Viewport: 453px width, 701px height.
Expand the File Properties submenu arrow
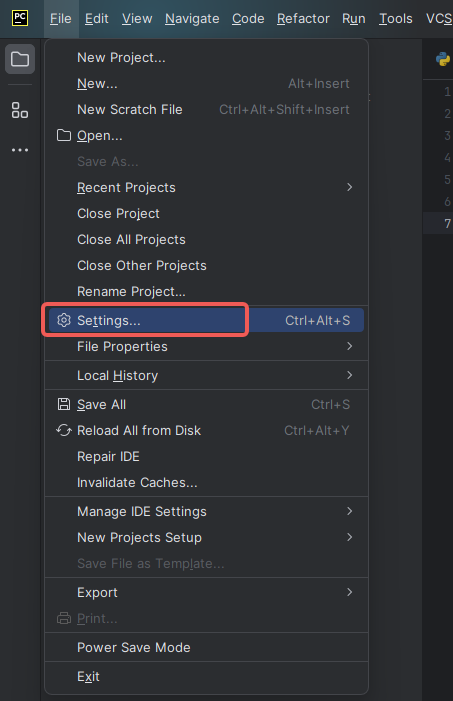point(350,346)
